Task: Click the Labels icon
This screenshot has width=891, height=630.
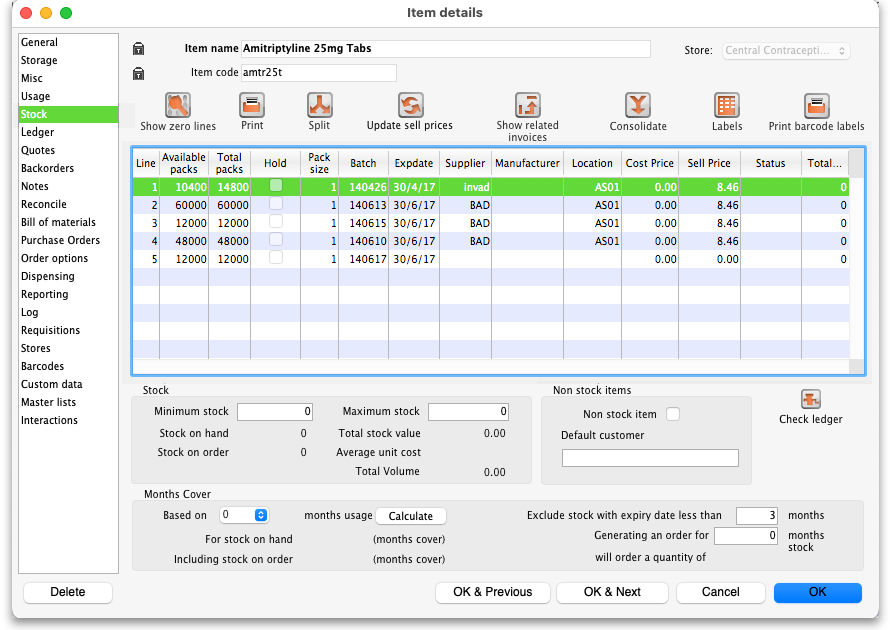Action: 727,105
